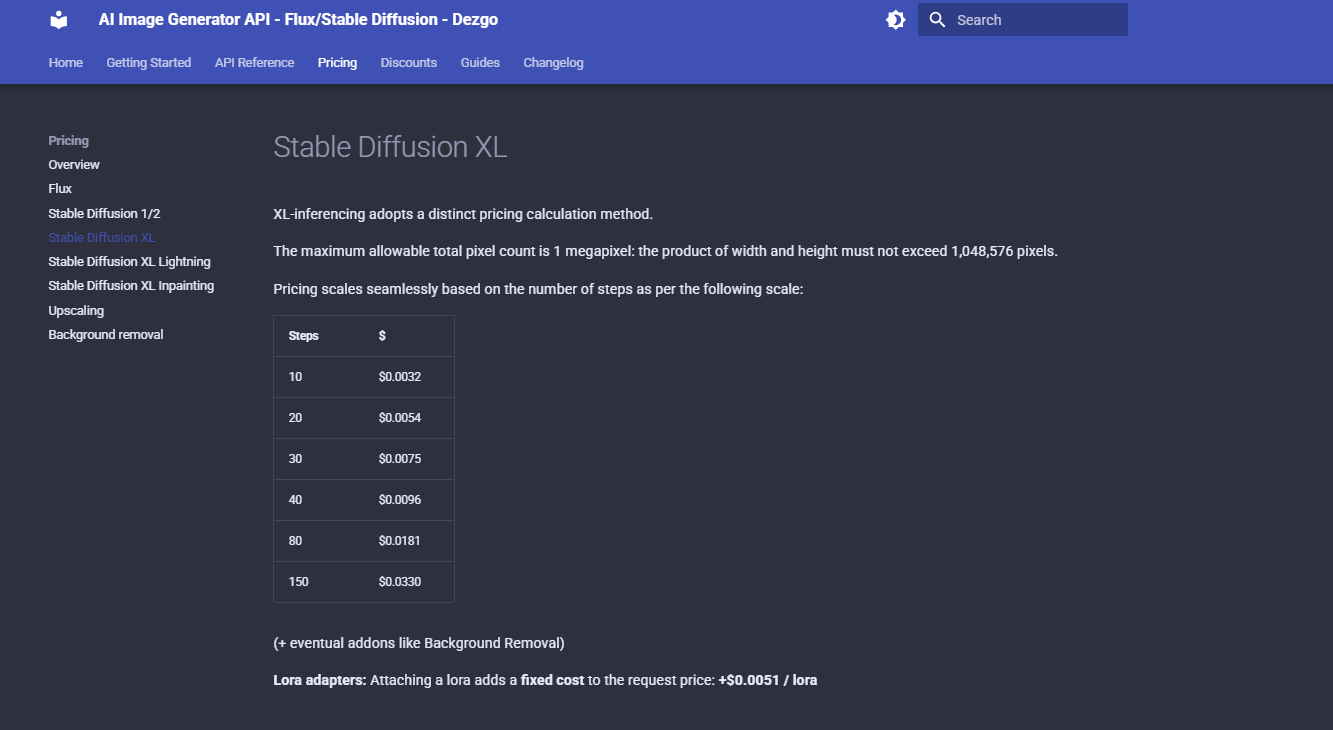Click the Dezgo docs logo icon
Screen dimensions: 1333x730
tap(59, 20)
